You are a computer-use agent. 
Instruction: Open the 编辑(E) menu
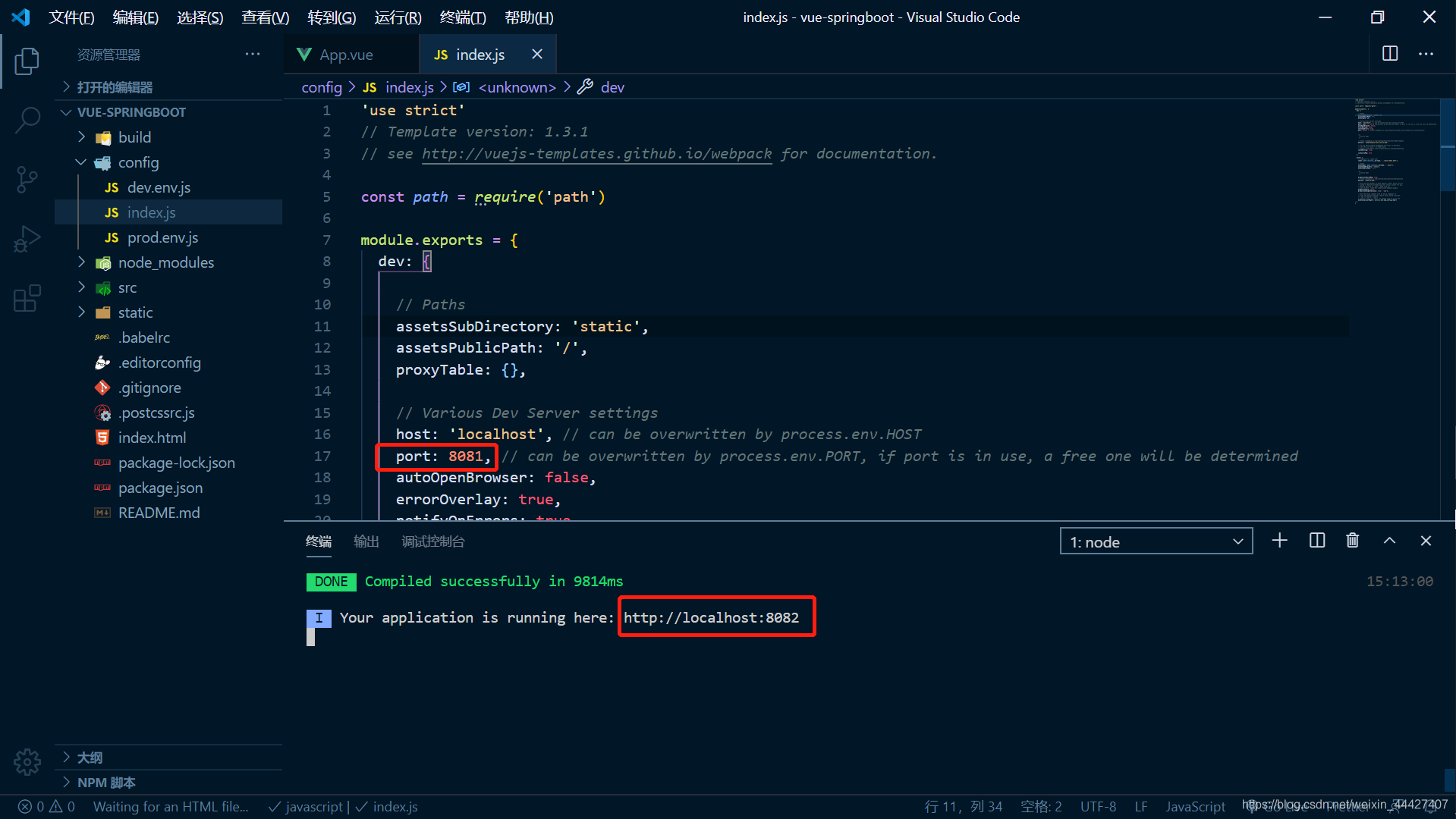click(135, 17)
